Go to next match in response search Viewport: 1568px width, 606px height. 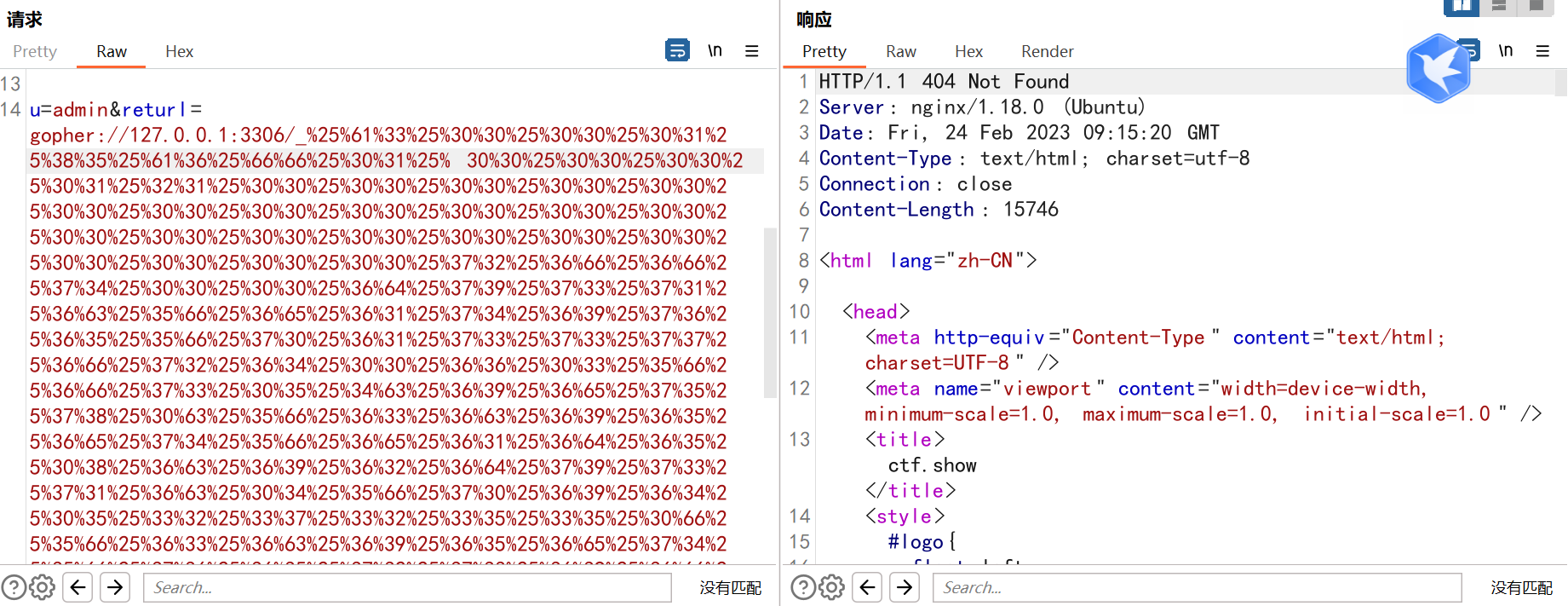pos(905,587)
